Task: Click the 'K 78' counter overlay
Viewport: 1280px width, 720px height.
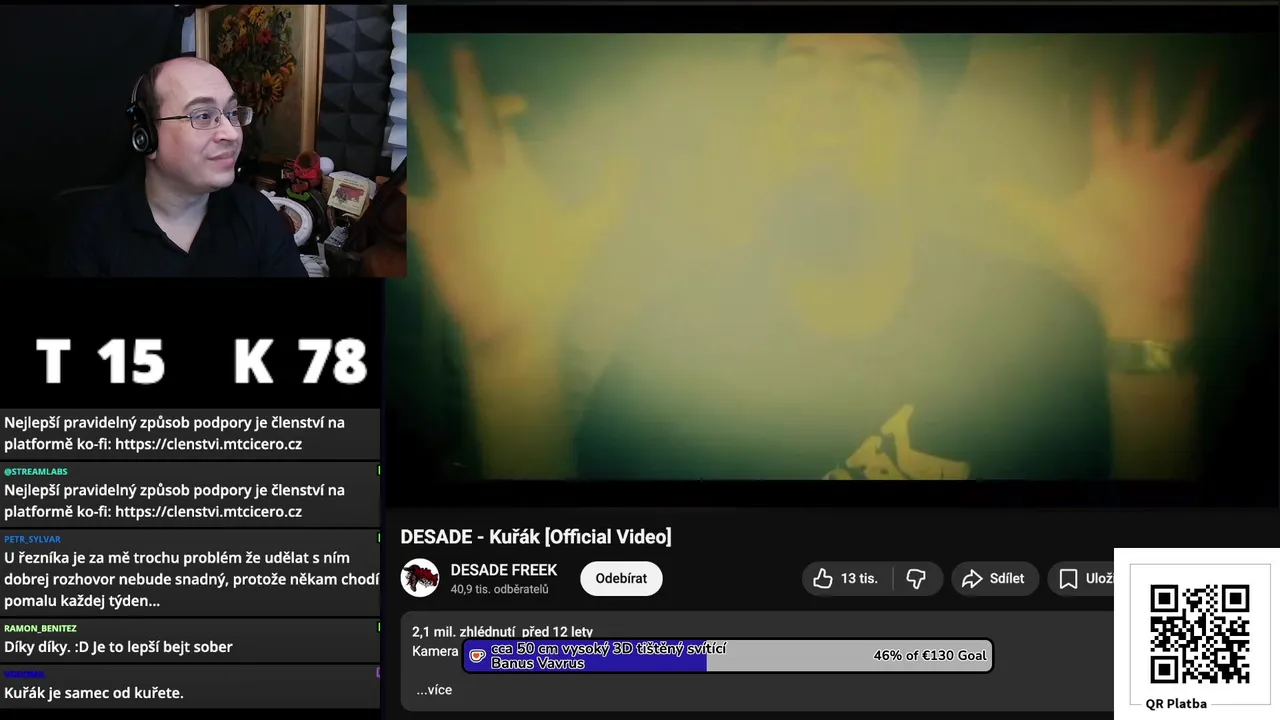Action: pos(301,361)
